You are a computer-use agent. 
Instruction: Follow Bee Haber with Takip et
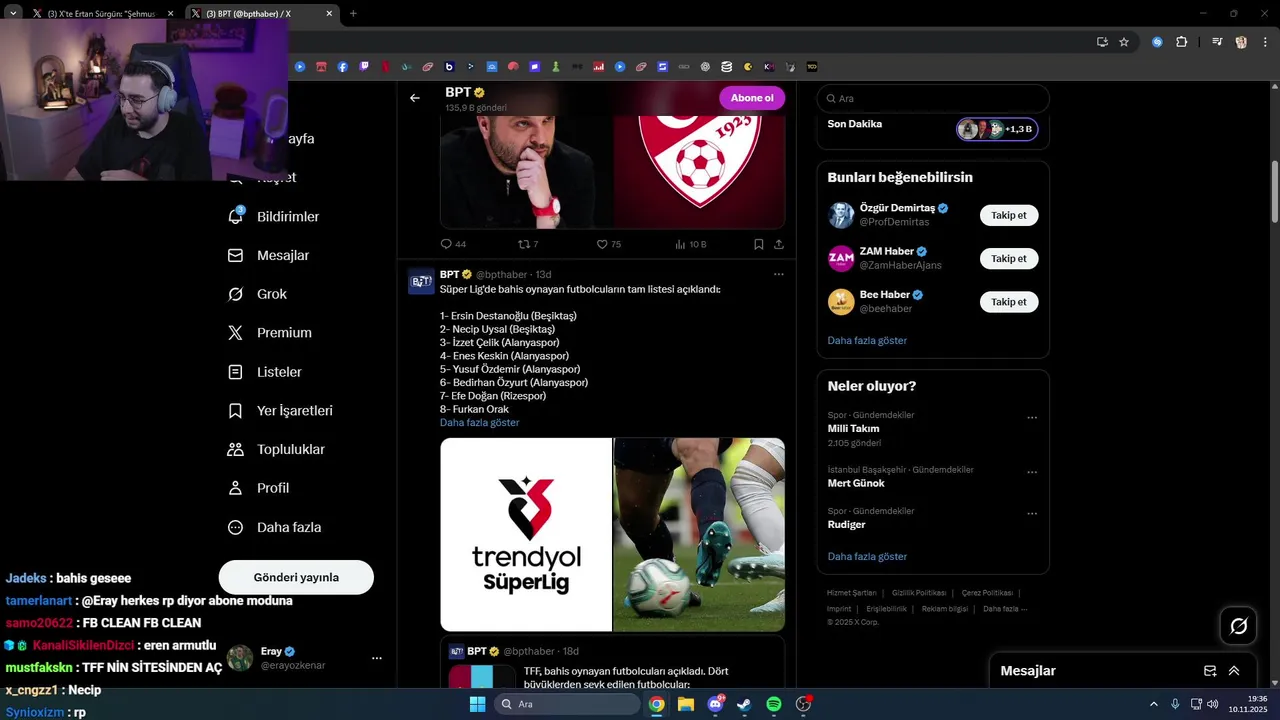click(x=1009, y=301)
